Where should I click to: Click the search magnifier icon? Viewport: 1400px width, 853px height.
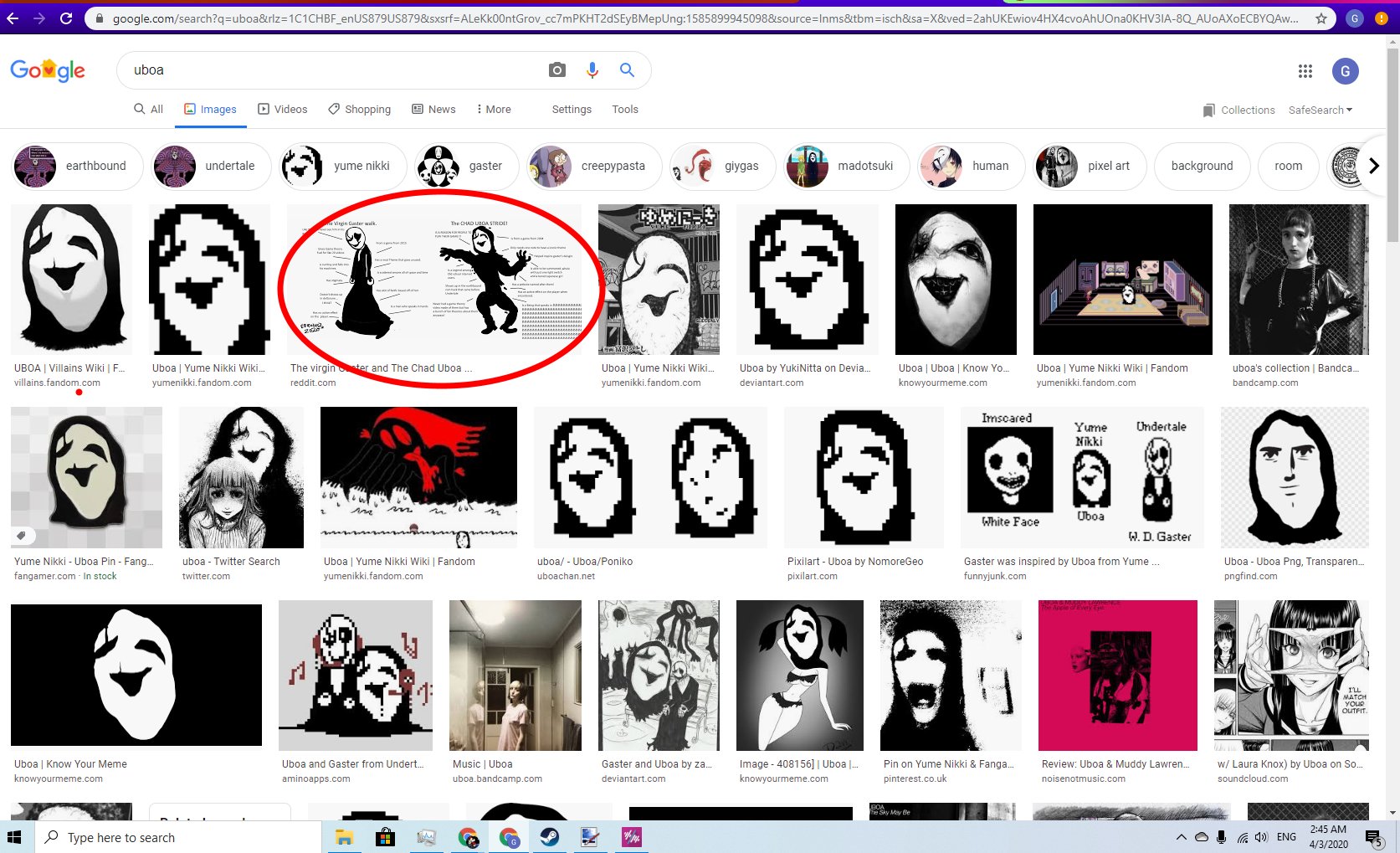click(x=626, y=69)
